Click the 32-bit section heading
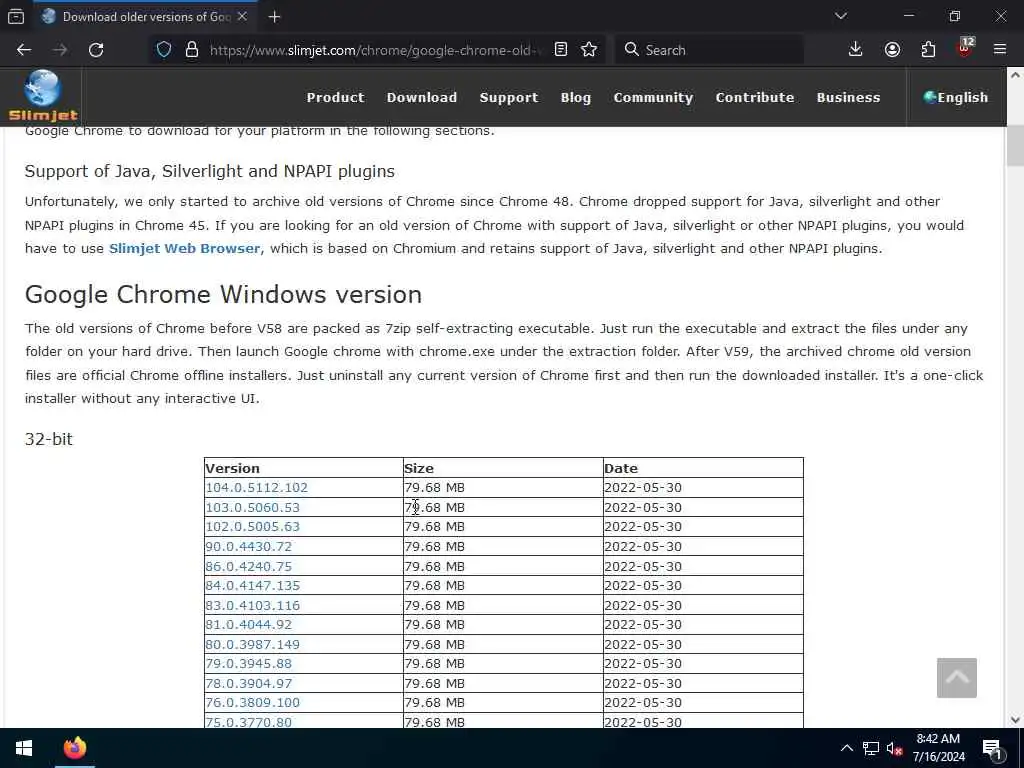Screen dimensions: 1024x768 pos(49,439)
